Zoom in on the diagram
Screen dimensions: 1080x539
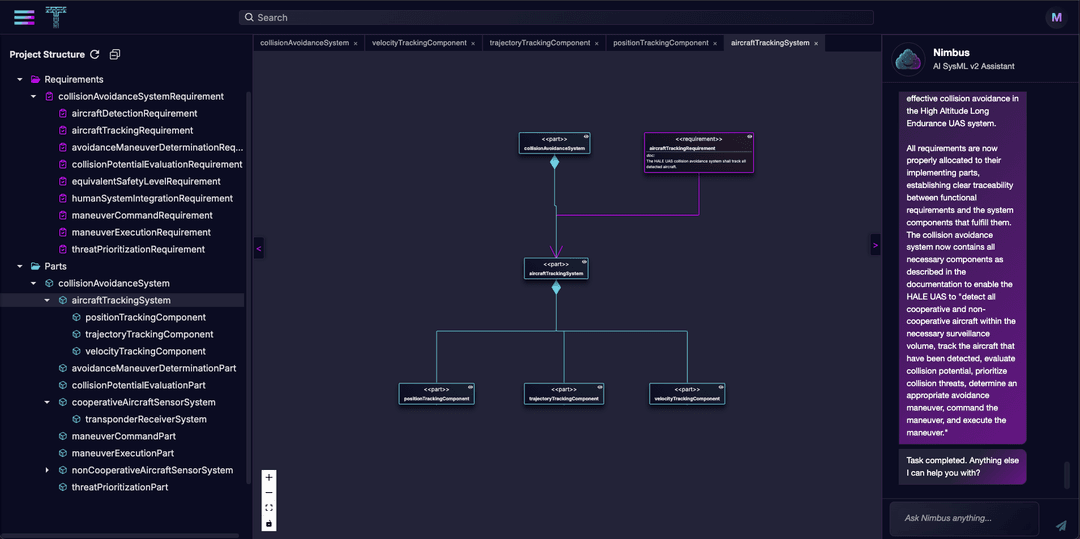click(269, 477)
